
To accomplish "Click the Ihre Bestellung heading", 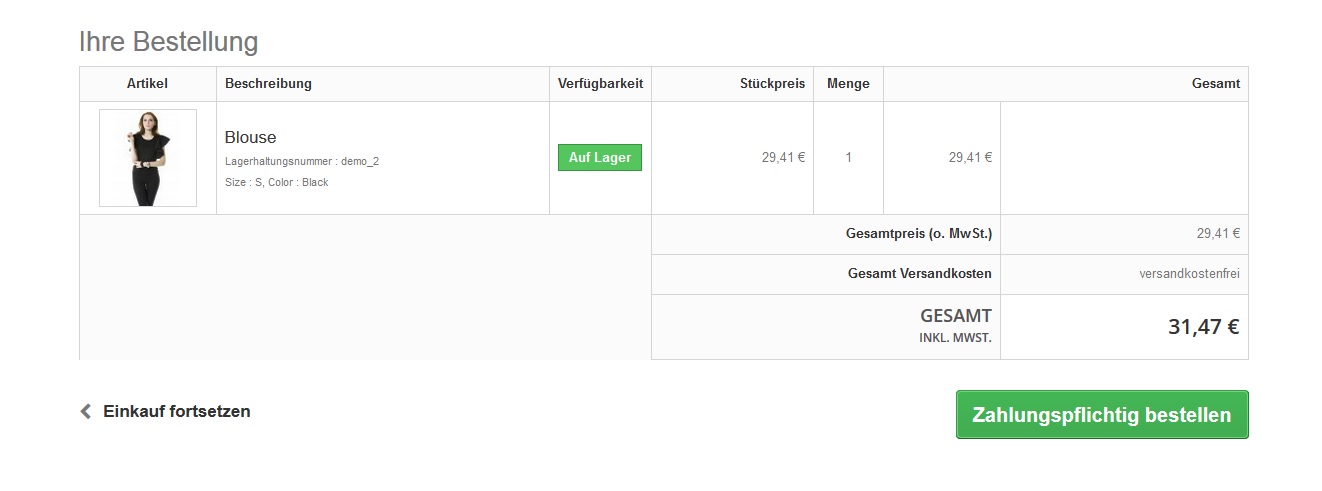I will pos(169,42).
